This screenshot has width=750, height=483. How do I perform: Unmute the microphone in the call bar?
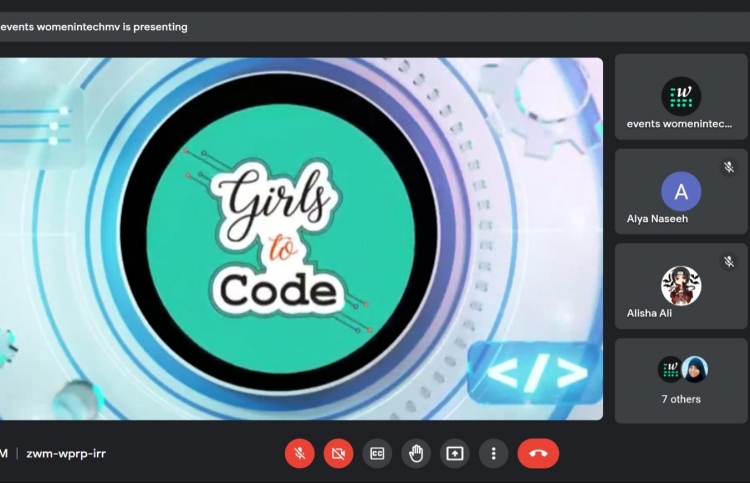tap(299, 453)
